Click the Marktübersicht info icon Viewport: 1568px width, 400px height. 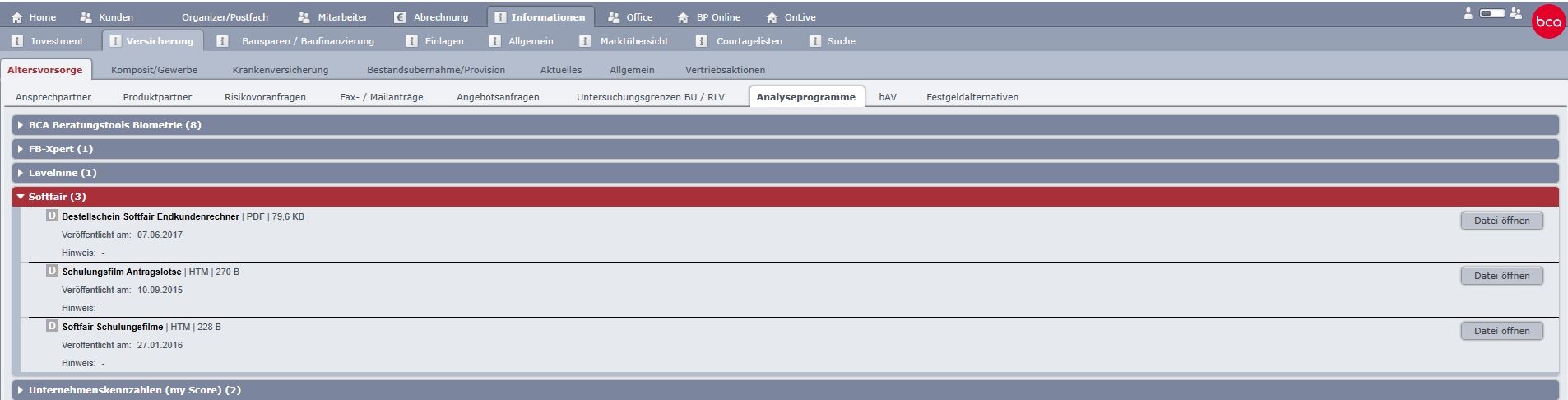pos(585,41)
